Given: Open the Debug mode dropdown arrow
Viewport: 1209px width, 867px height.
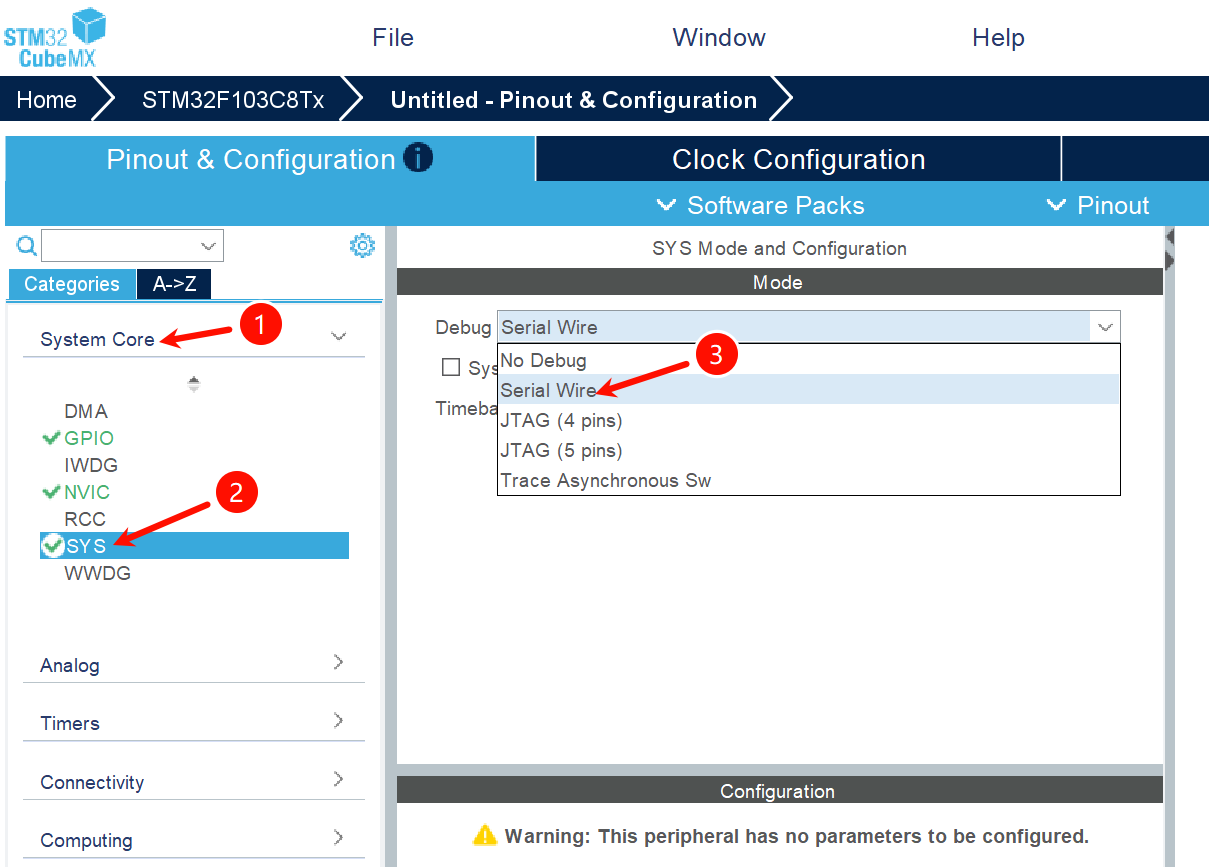Looking at the screenshot, I should coord(1105,327).
